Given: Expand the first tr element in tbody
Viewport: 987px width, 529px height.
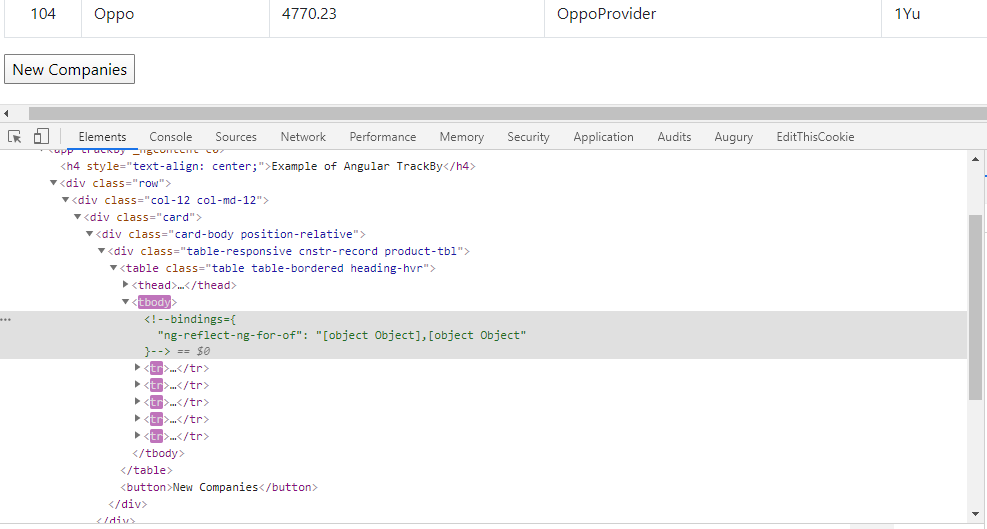Looking at the screenshot, I should click(x=138, y=368).
